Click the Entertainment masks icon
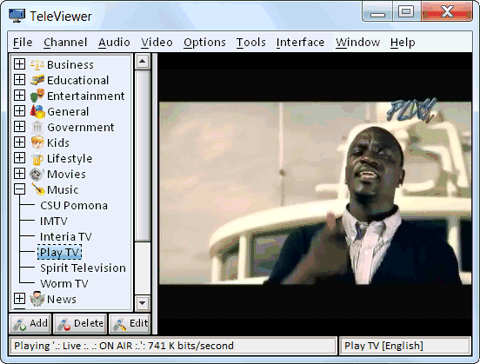Viewport: 480px width, 364px height. pyautogui.click(x=37, y=96)
